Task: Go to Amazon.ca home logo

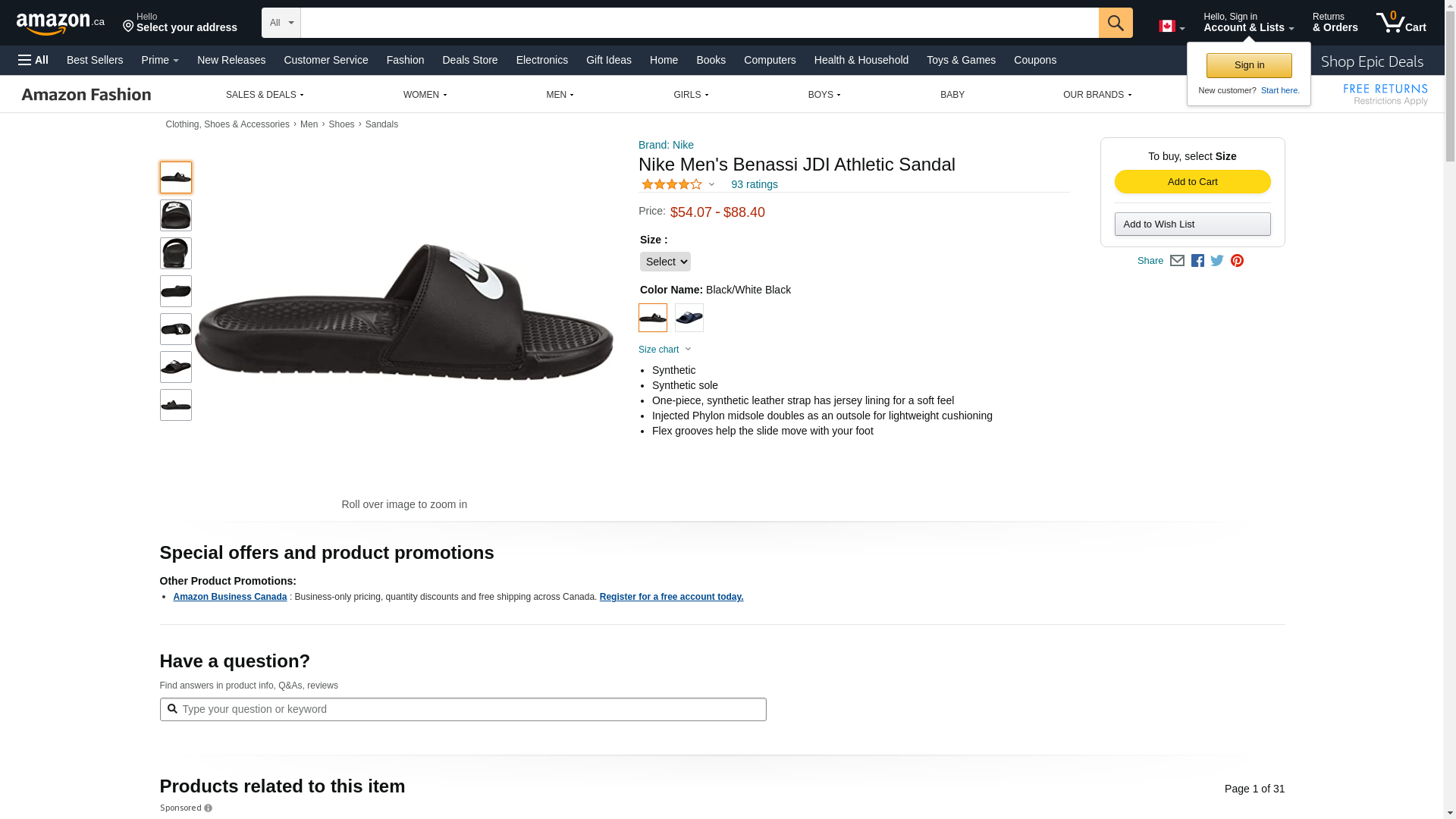Action: tap(60, 24)
